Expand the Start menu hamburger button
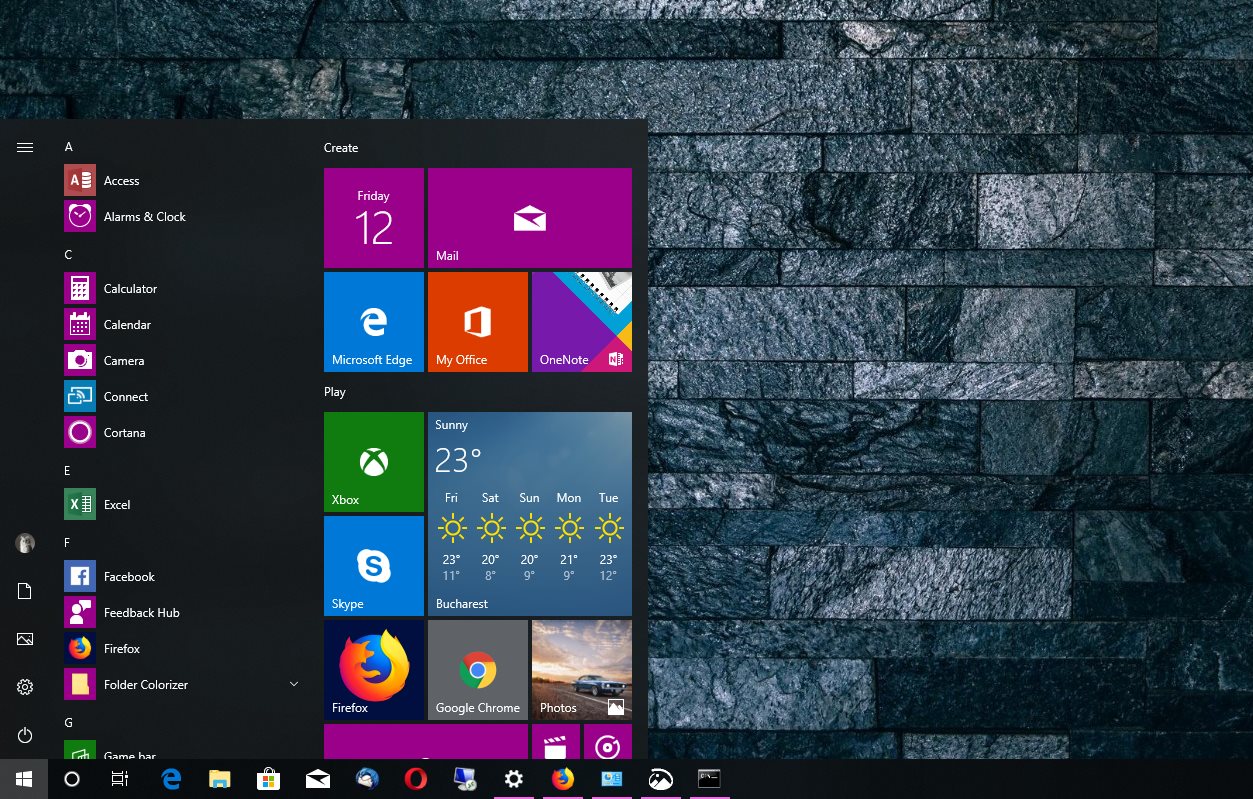Screen dimensions: 1253x799 click(x=25, y=147)
